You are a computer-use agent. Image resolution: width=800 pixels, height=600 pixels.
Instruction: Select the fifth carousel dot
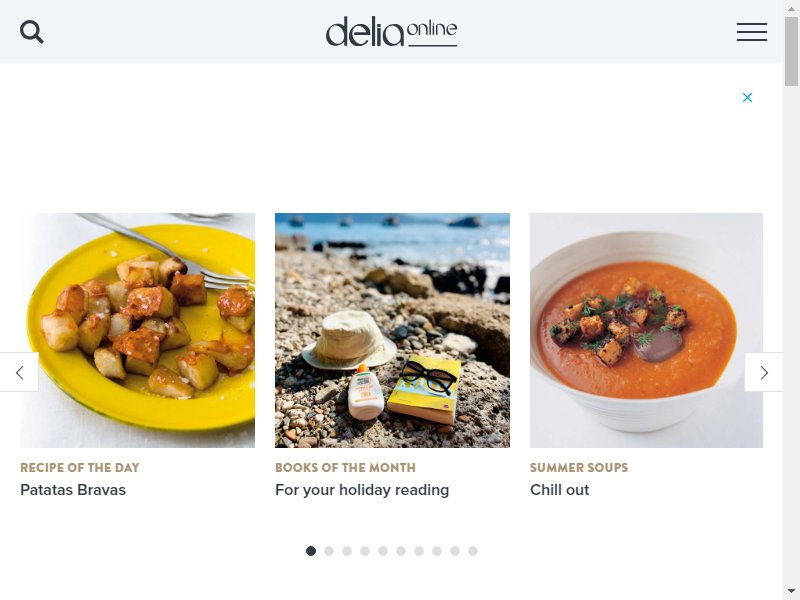383,551
